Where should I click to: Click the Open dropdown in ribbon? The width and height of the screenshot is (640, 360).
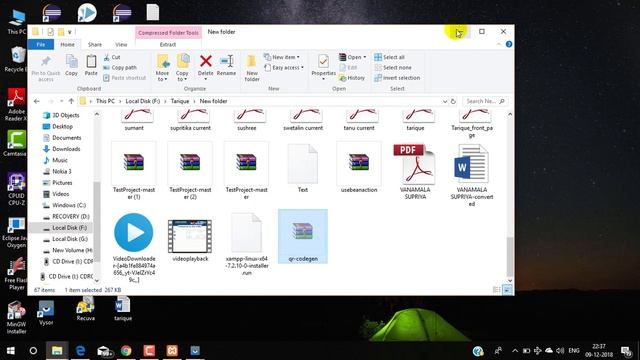coord(353,57)
